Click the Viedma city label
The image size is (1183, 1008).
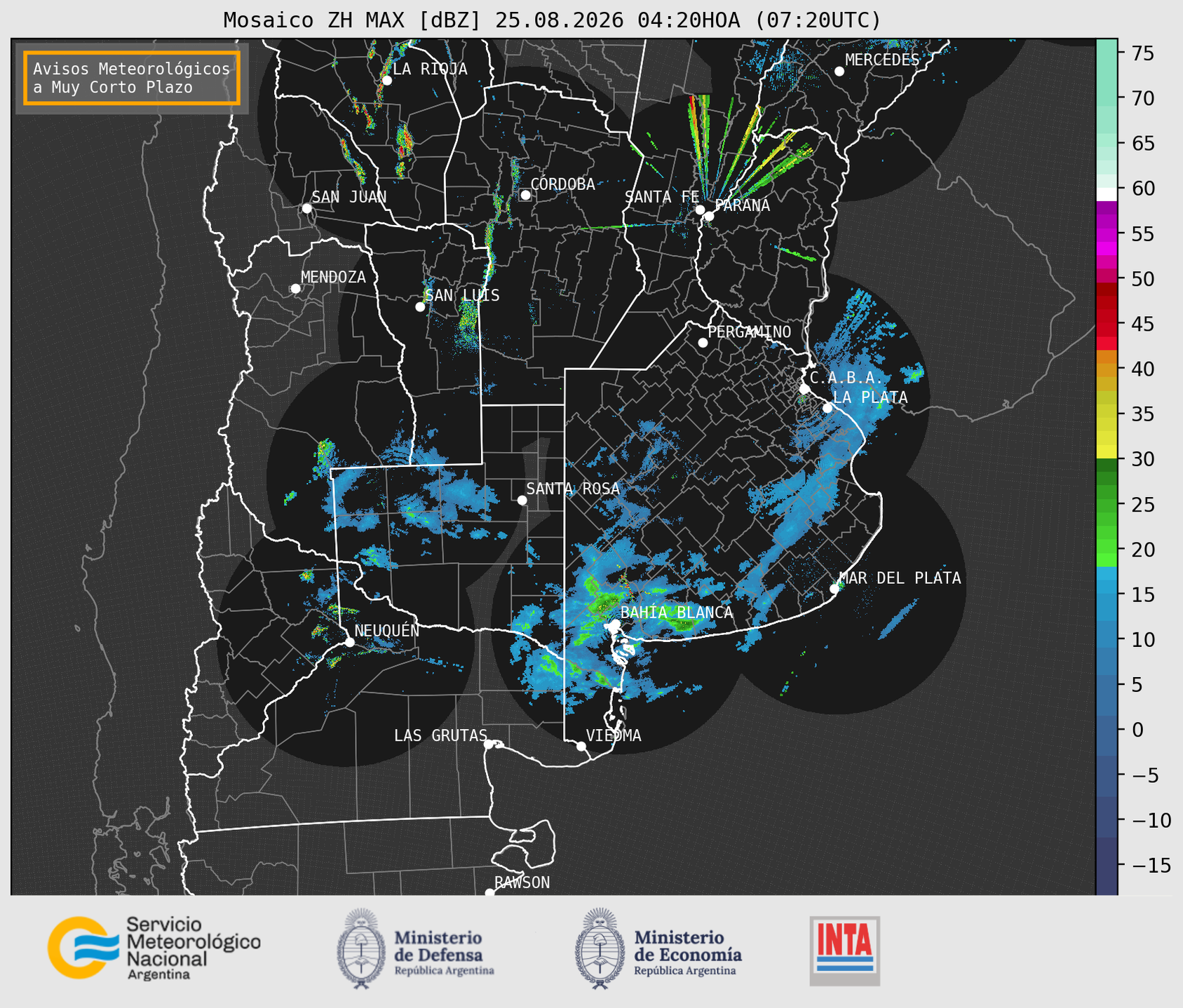click(614, 735)
